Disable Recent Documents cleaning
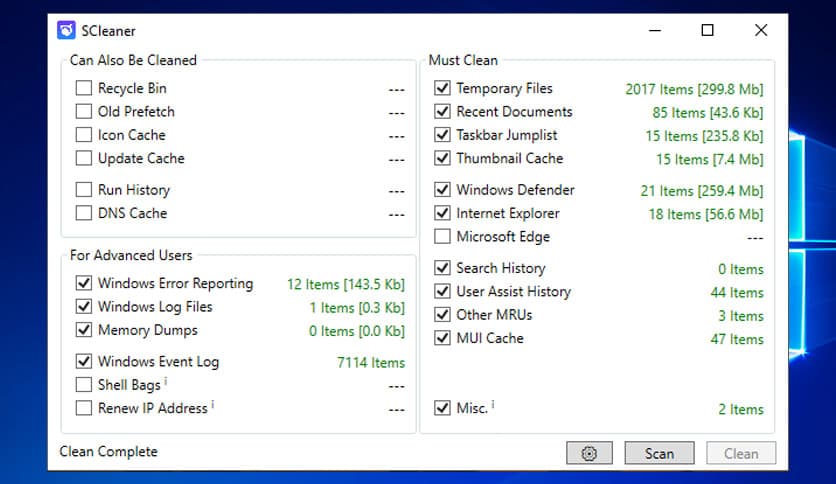The image size is (836, 484). [x=442, y=111]
